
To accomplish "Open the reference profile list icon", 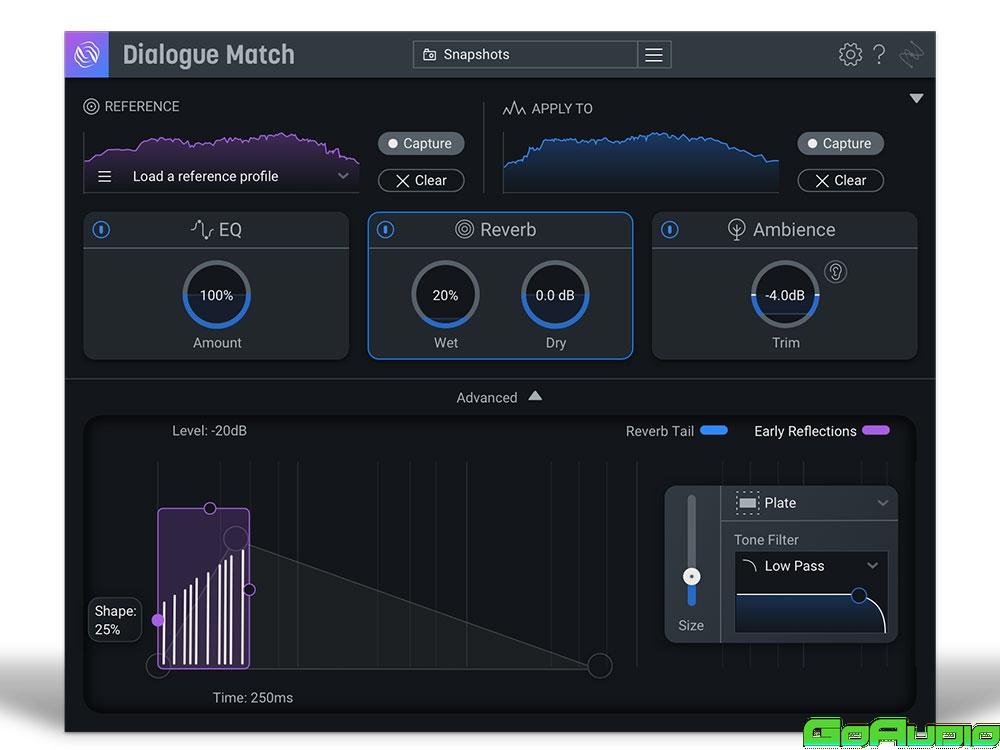I will tap(105, 177).
